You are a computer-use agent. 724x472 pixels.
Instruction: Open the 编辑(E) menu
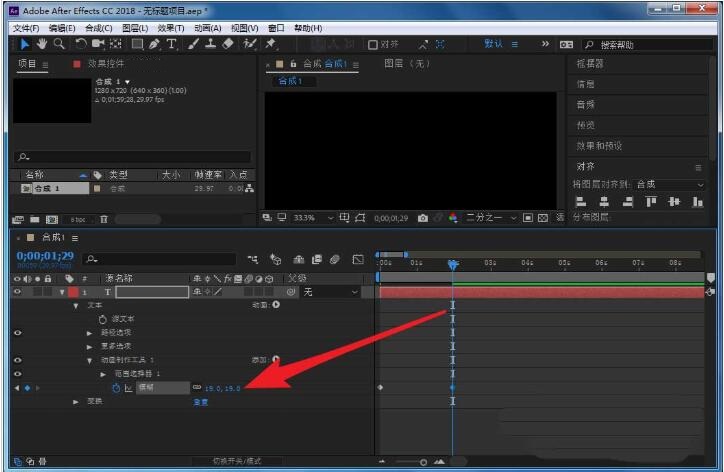point(62,28)
